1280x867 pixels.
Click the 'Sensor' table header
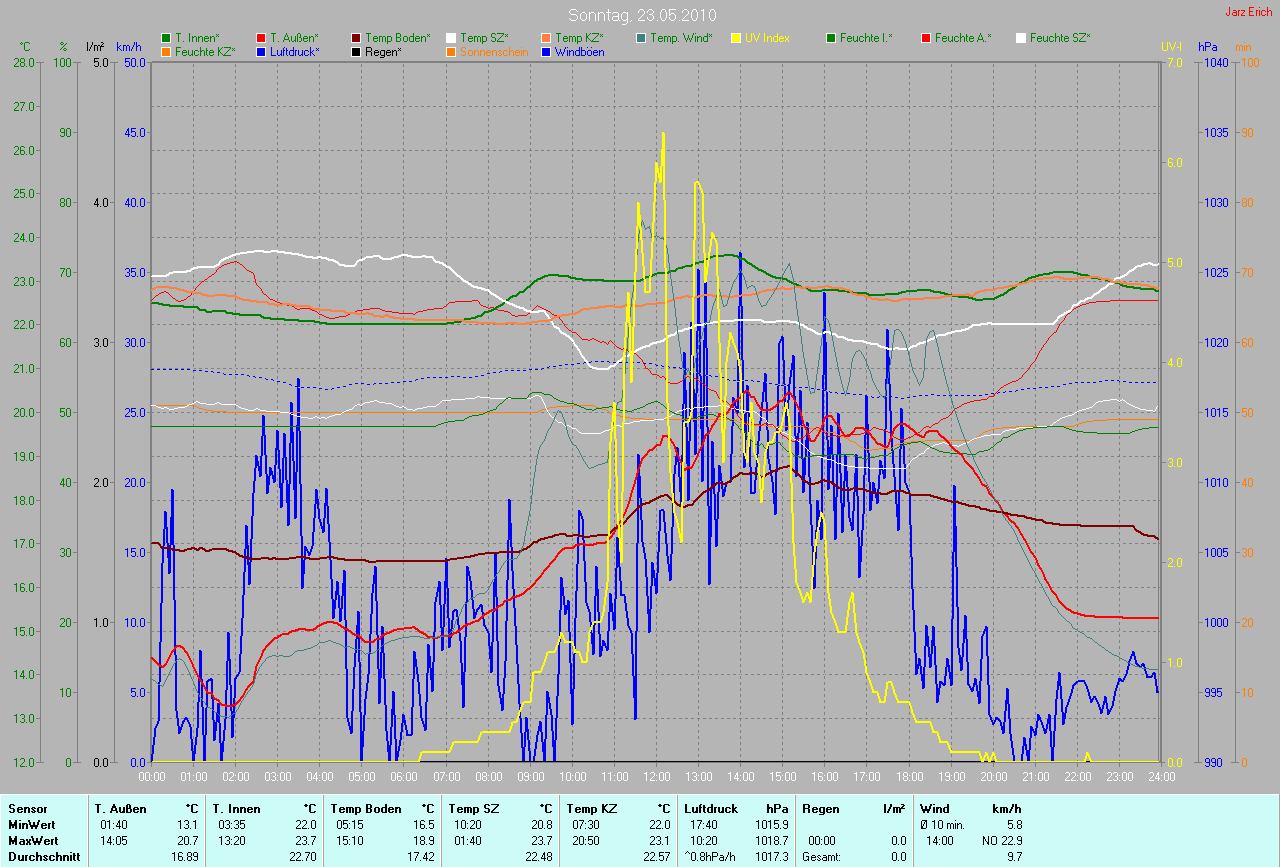pos(27,809)
